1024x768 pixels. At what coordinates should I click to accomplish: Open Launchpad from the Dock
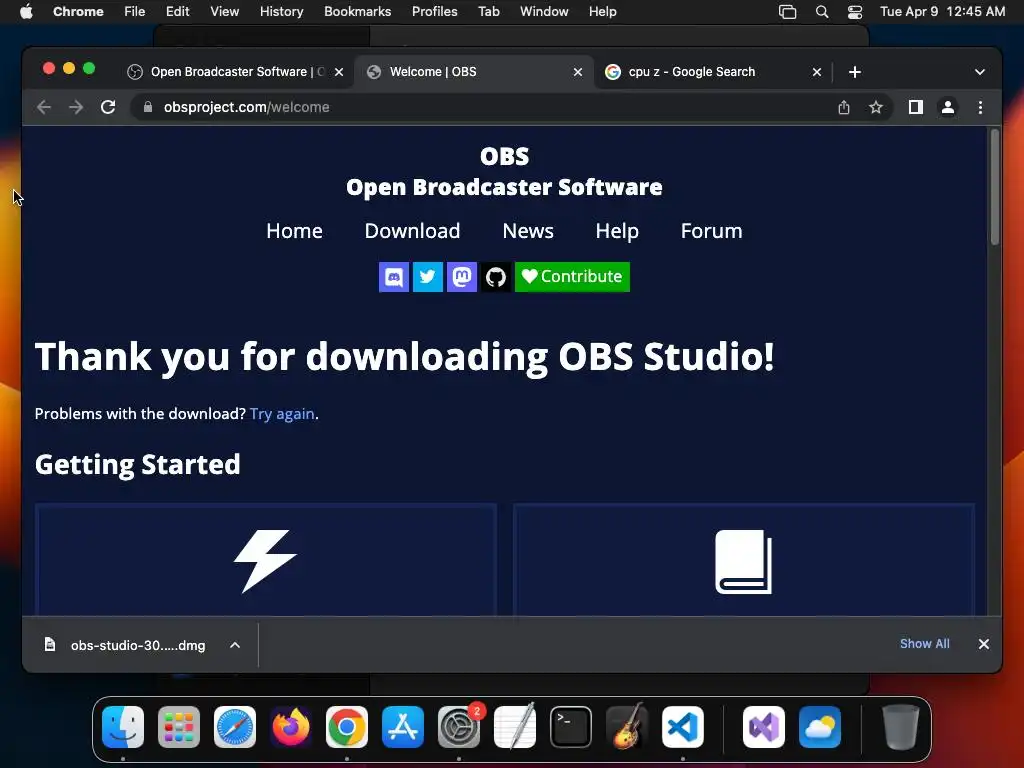[x=179, y=727]
